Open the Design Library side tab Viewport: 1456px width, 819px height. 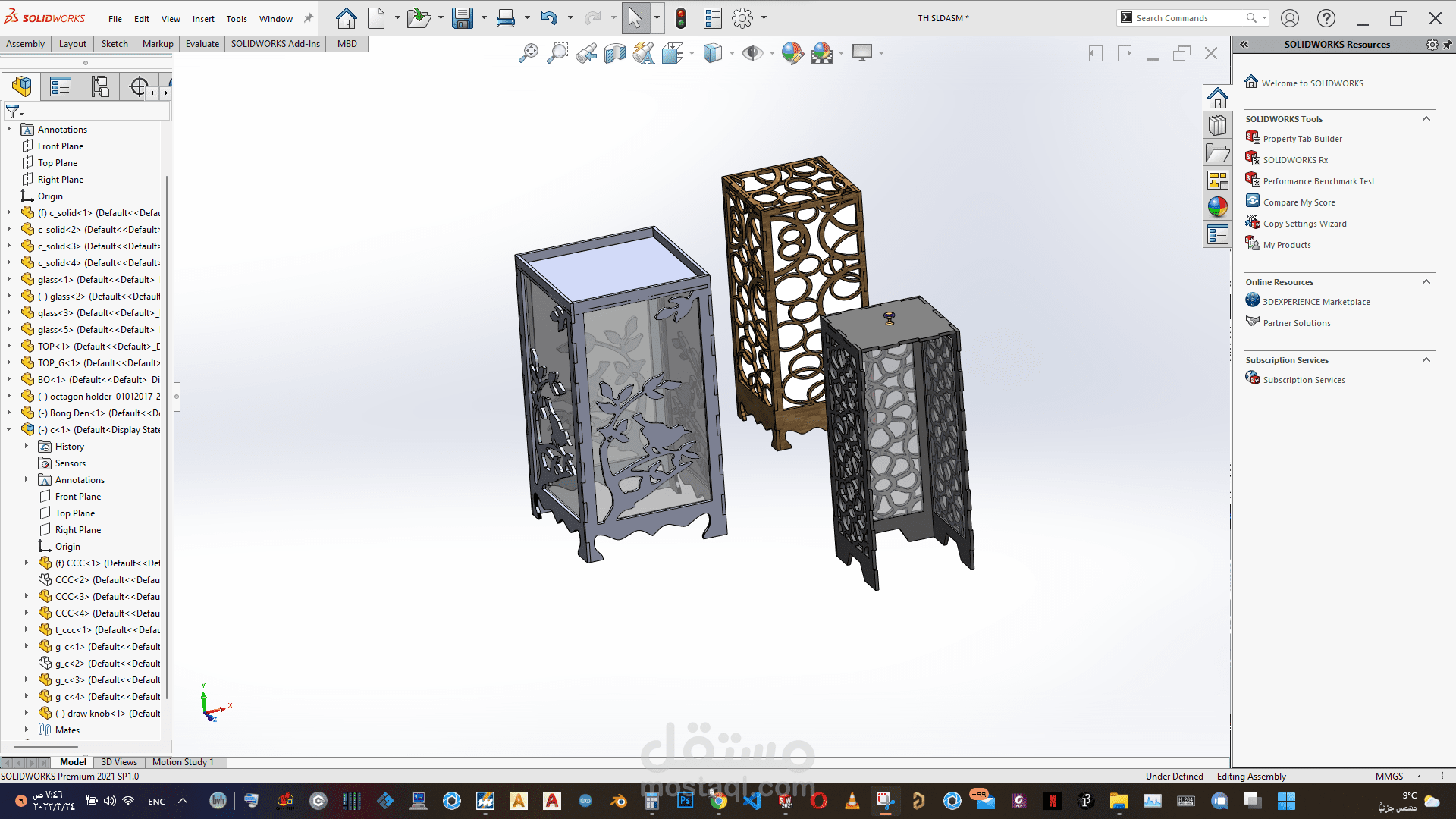pyautogui.click(x=1217, y=125)
